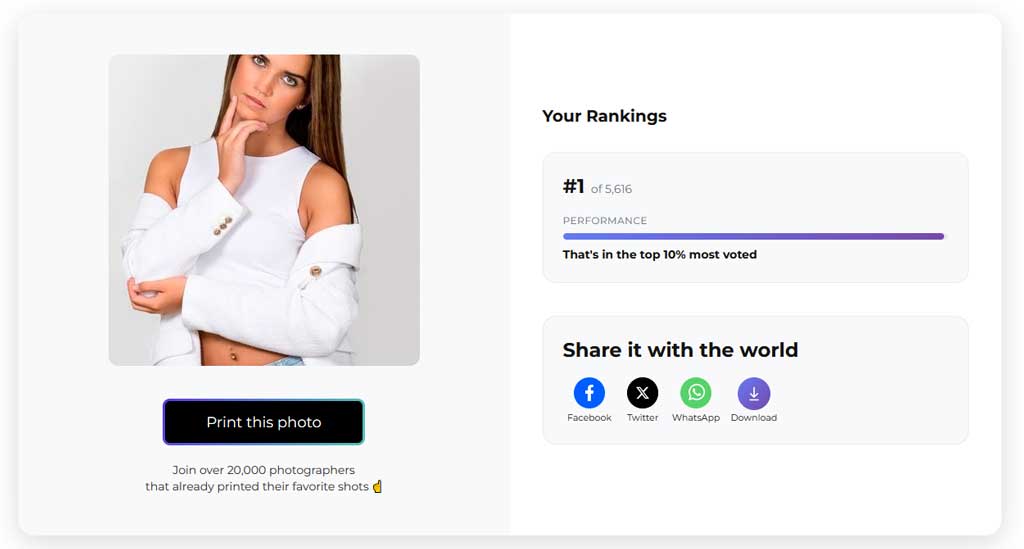
Task: Click the purple performance progress bar
Action: pyautogui.click(x=753, y=237)
